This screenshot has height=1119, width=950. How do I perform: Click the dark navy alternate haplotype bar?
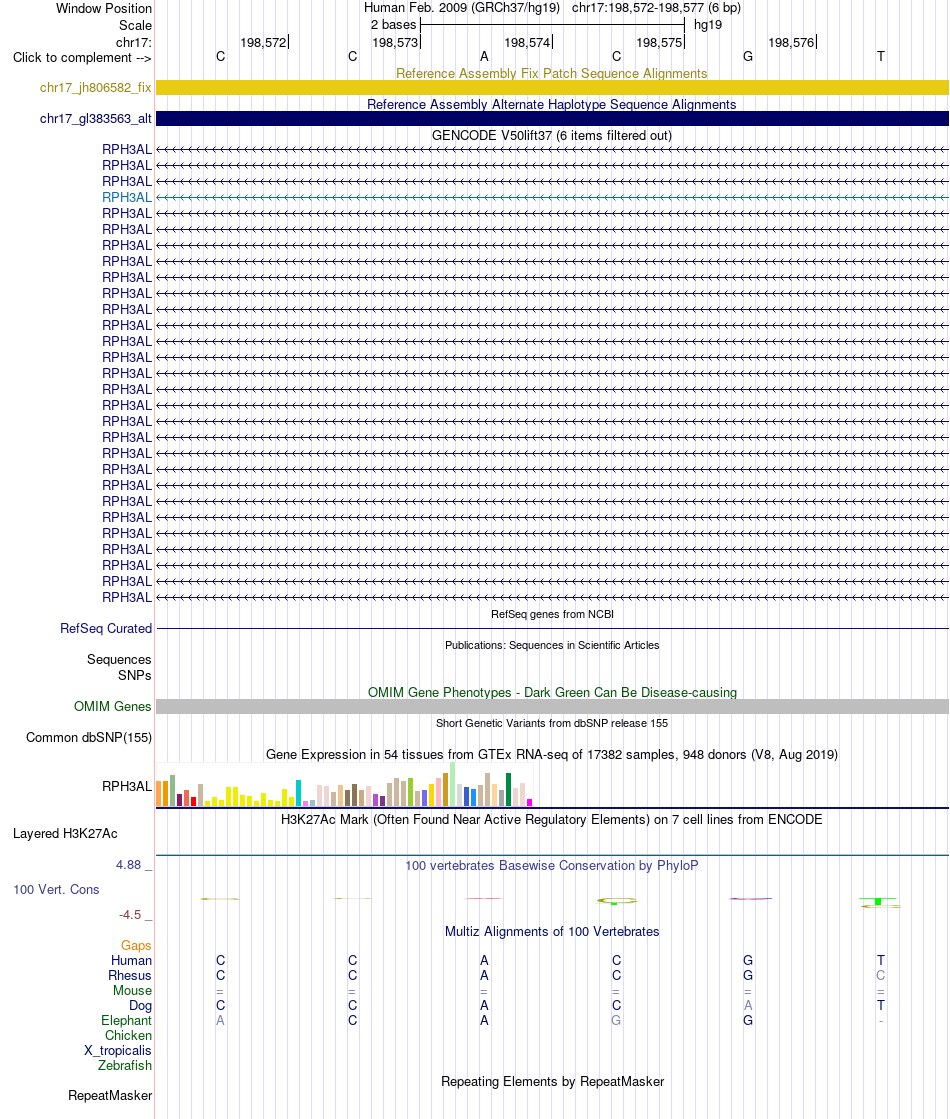tap(552, 118)
